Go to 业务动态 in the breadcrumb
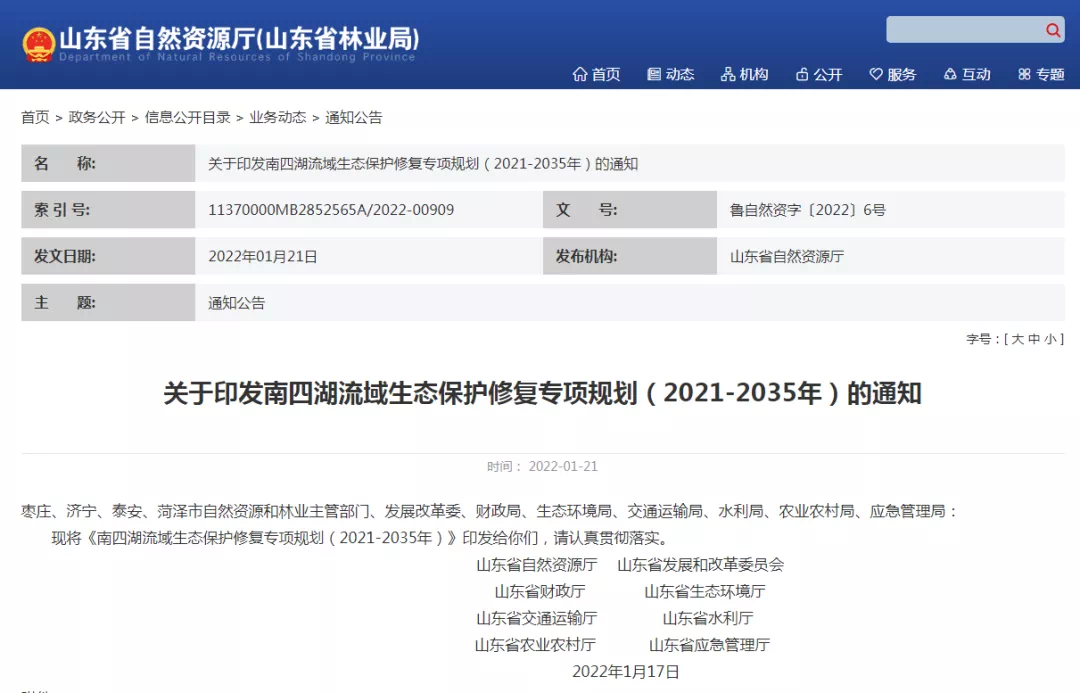Screen dimensions: 1080x693 [x=278, y=117]
